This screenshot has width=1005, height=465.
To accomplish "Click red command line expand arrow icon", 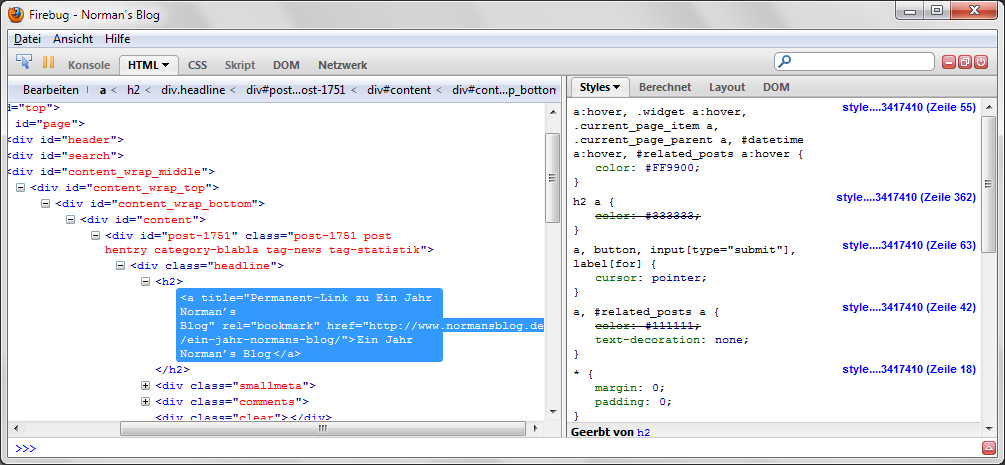I will pos(988,448).
